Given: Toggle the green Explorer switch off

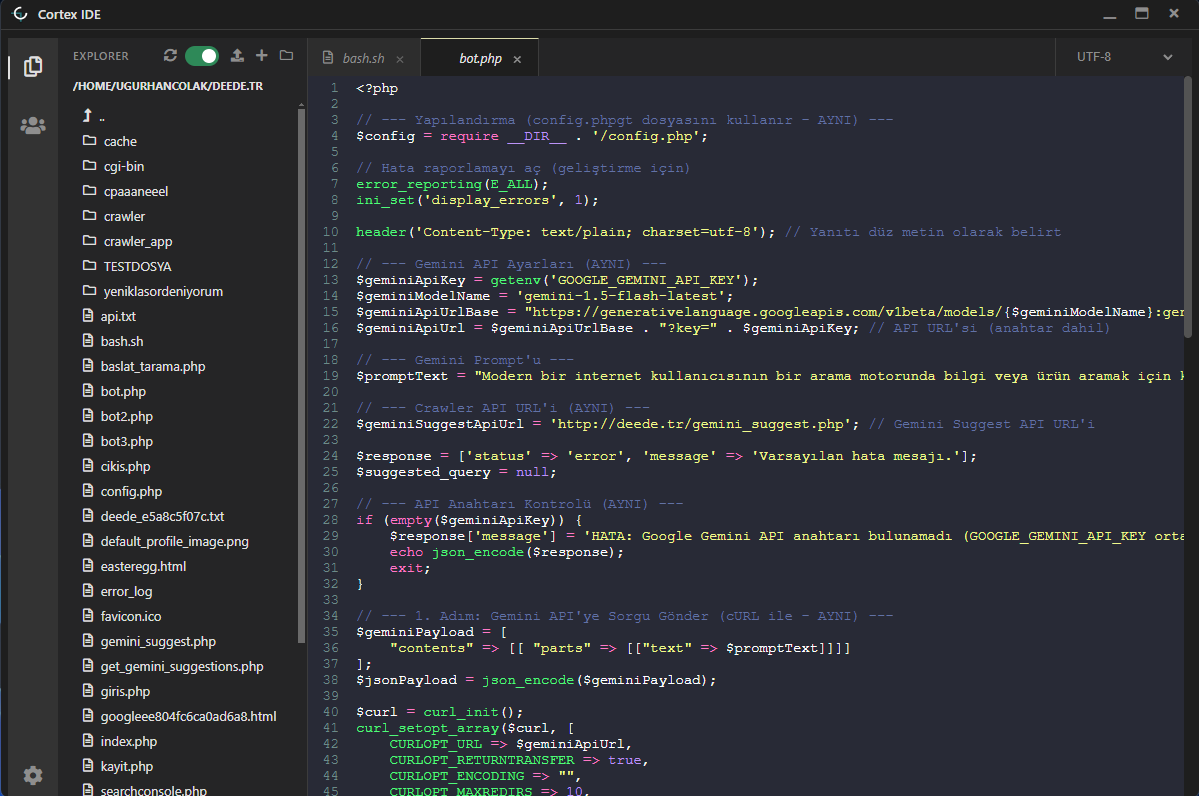Looking at the screenshot, I should (201, 56).
